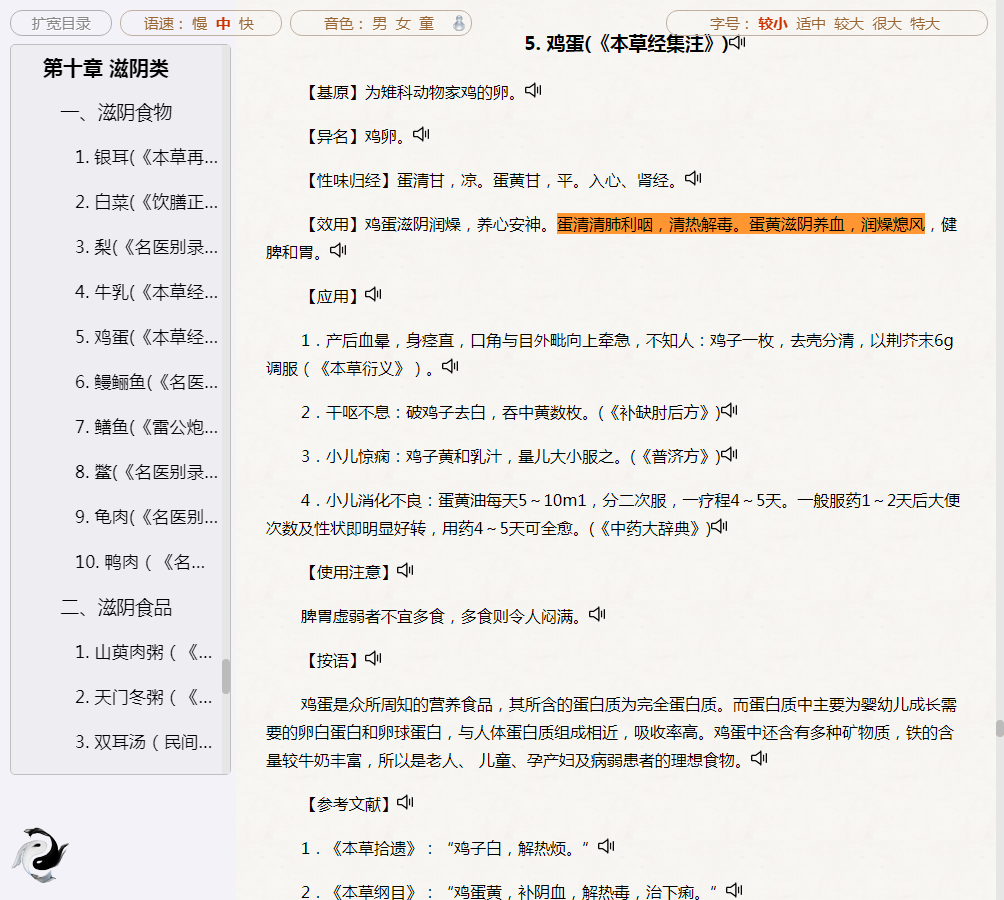The height and width of the screenshot is (900, 1004).
Task: Click the yin-yang fish logo icon
Action: pos(40,854)
